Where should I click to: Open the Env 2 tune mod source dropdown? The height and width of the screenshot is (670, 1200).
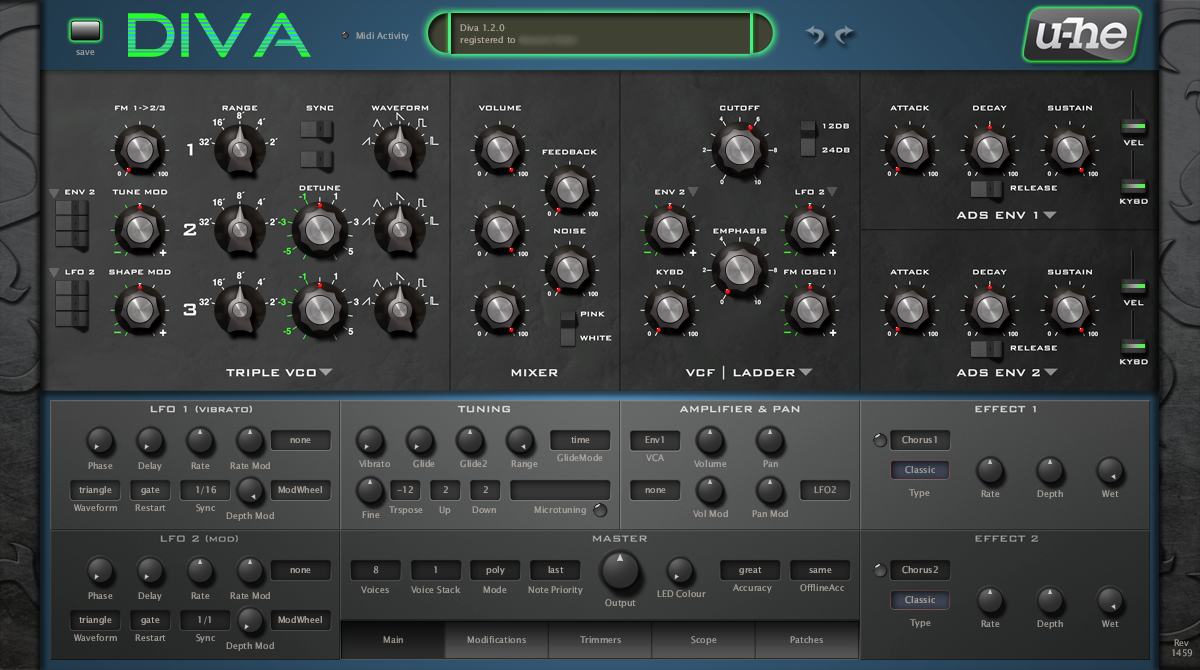coord(54,192)
